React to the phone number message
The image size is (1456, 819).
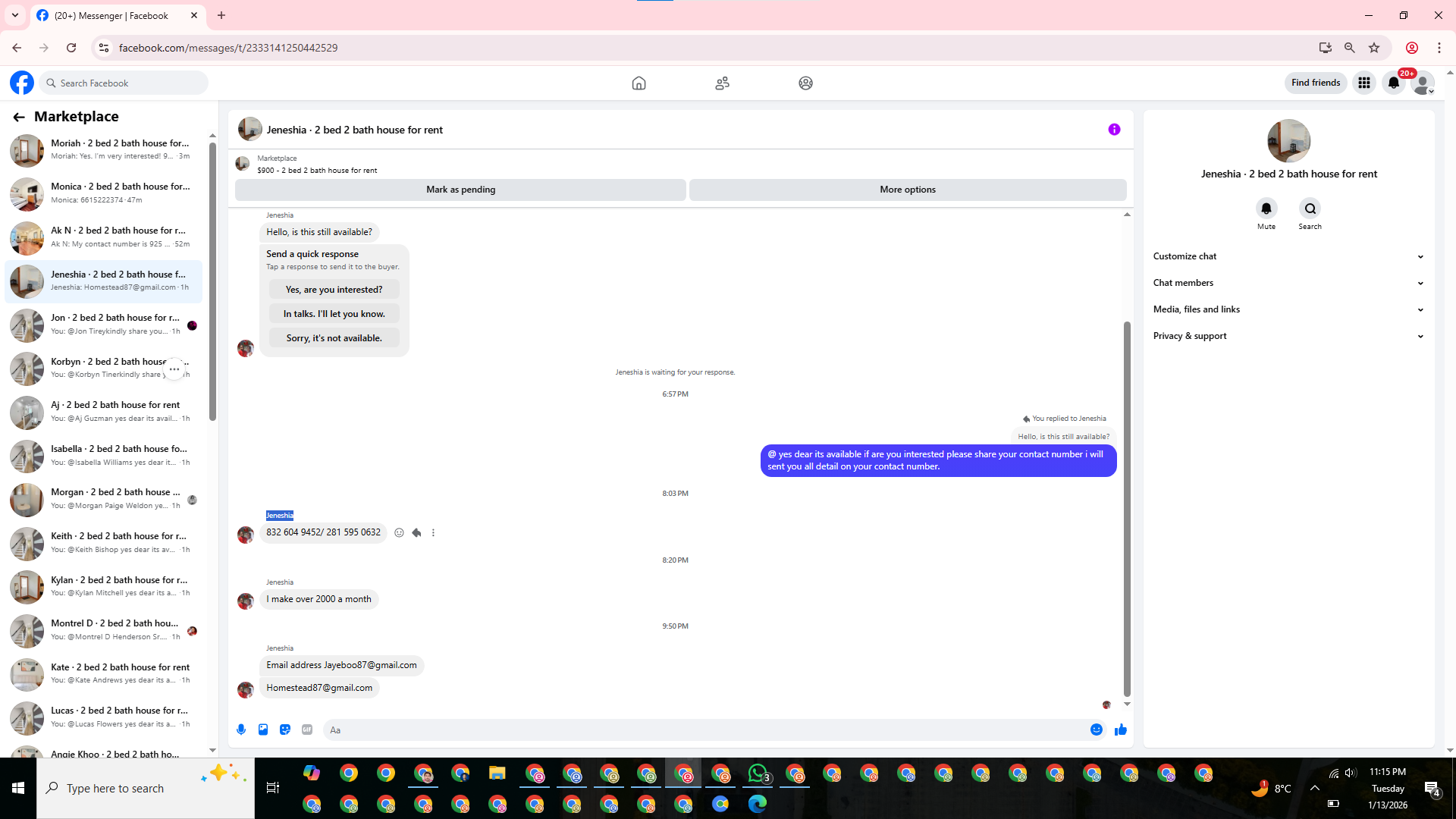coord(400,533)
